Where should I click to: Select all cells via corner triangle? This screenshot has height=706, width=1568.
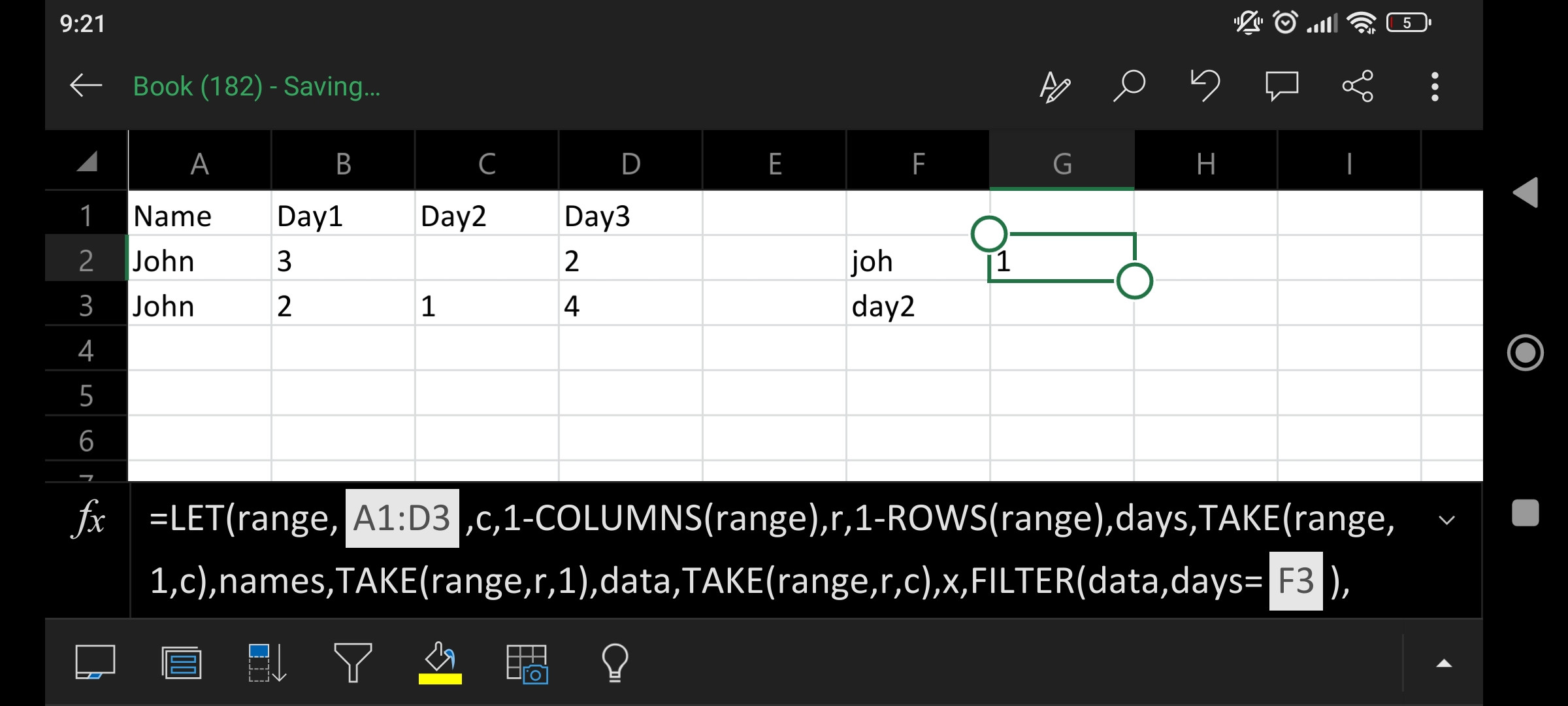point(86,161)
